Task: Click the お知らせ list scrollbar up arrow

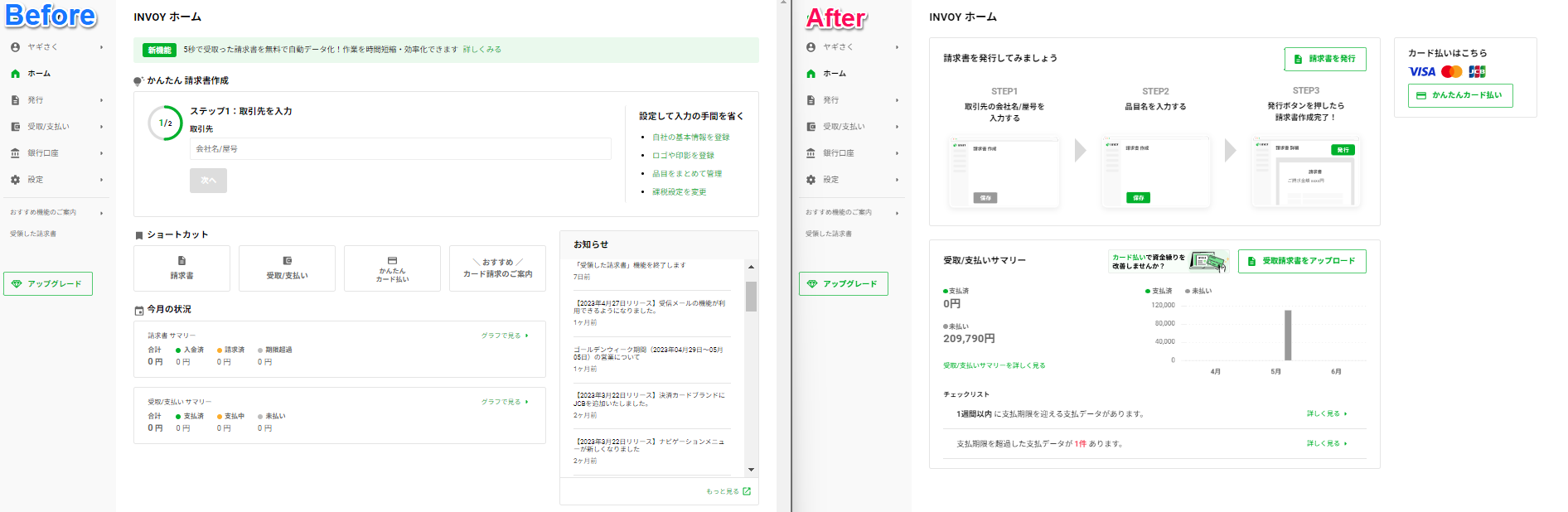Action: tap(751, 267)
